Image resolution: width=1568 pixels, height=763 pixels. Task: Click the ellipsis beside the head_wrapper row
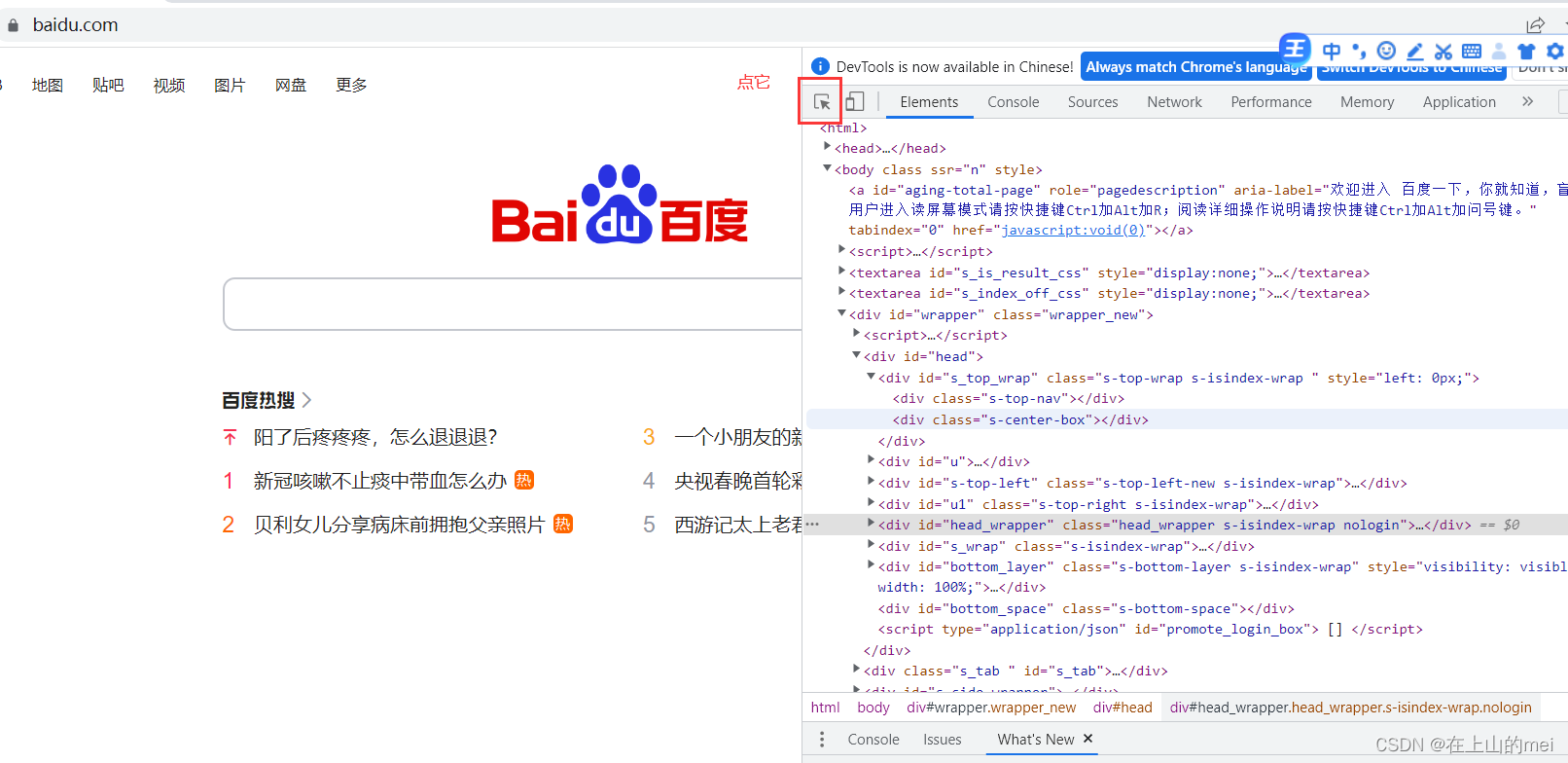[812, 525]
